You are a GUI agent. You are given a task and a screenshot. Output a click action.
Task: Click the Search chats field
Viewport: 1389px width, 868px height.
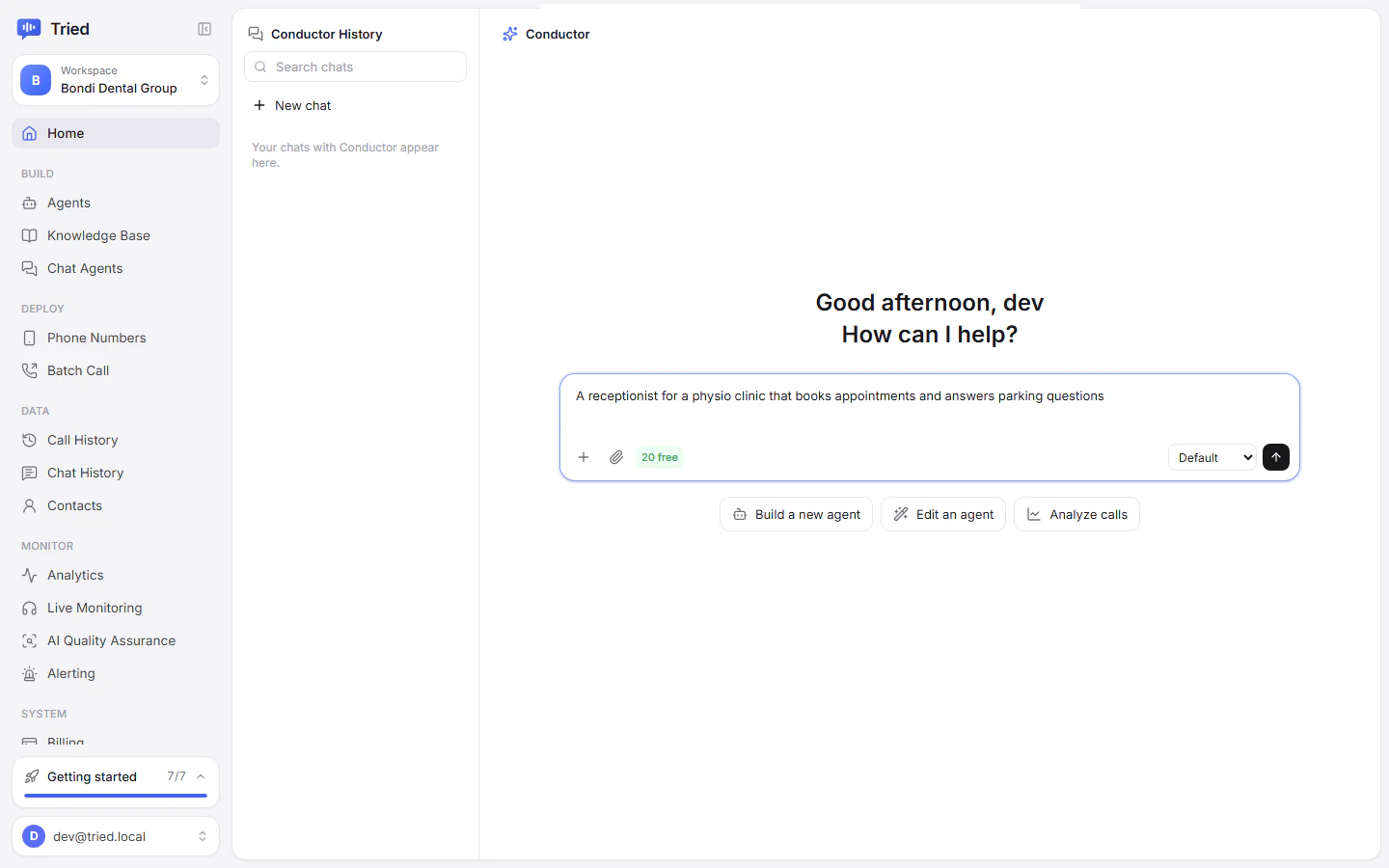click(355, 67)
